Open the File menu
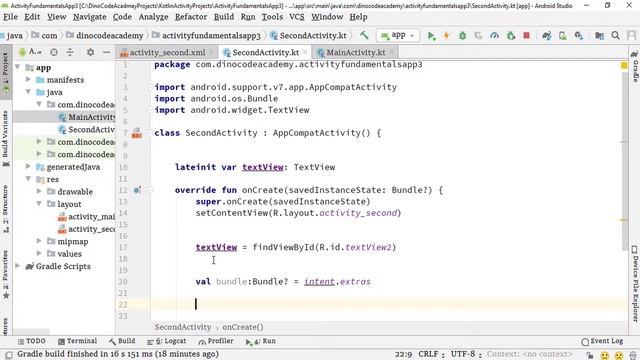Screen dimensions: 640x360 point(10,17)
